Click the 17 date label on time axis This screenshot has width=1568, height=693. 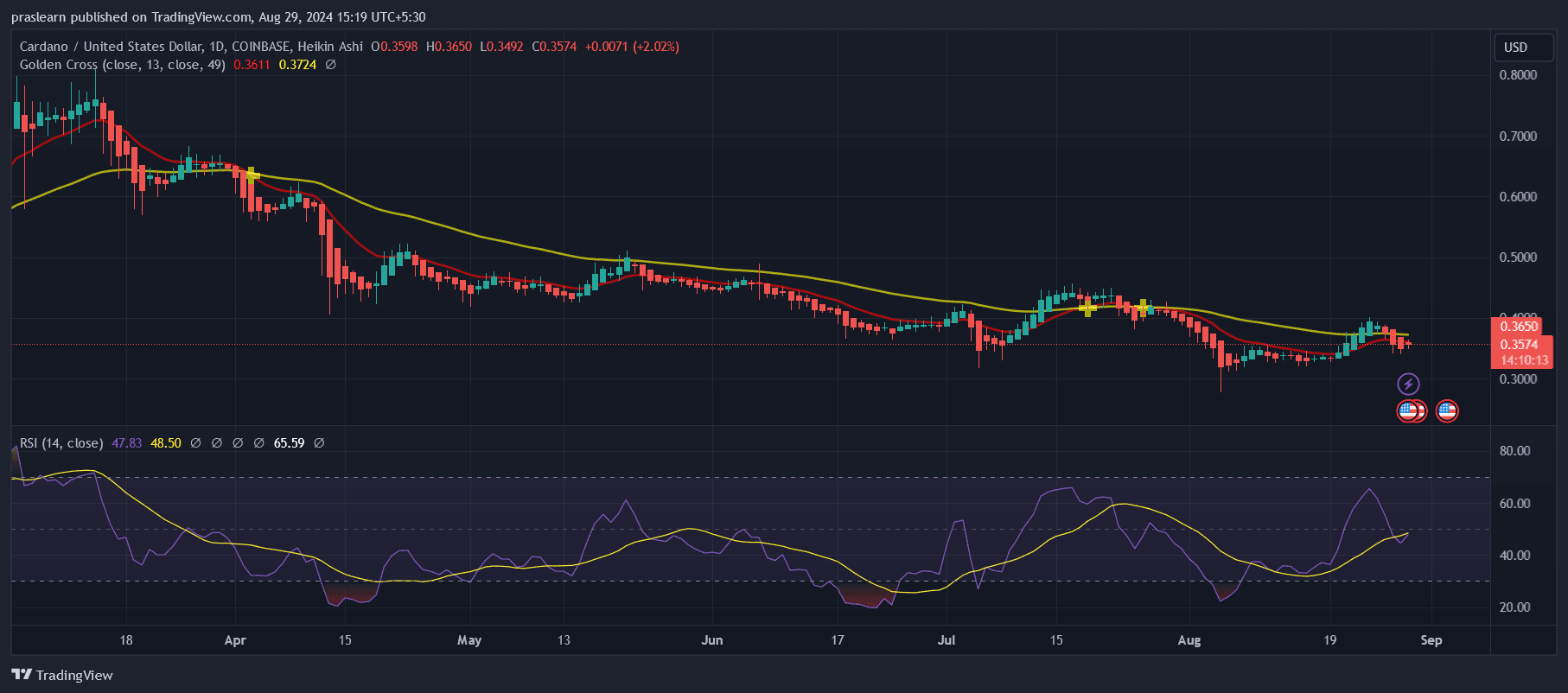[x=838, y=640]
